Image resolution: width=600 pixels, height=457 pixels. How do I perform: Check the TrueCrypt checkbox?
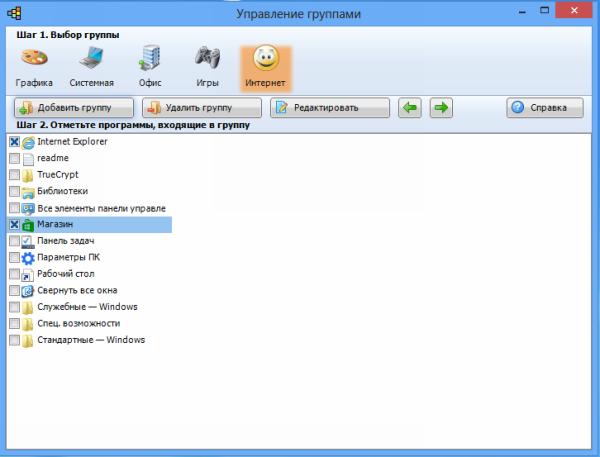tap(14, 175)
